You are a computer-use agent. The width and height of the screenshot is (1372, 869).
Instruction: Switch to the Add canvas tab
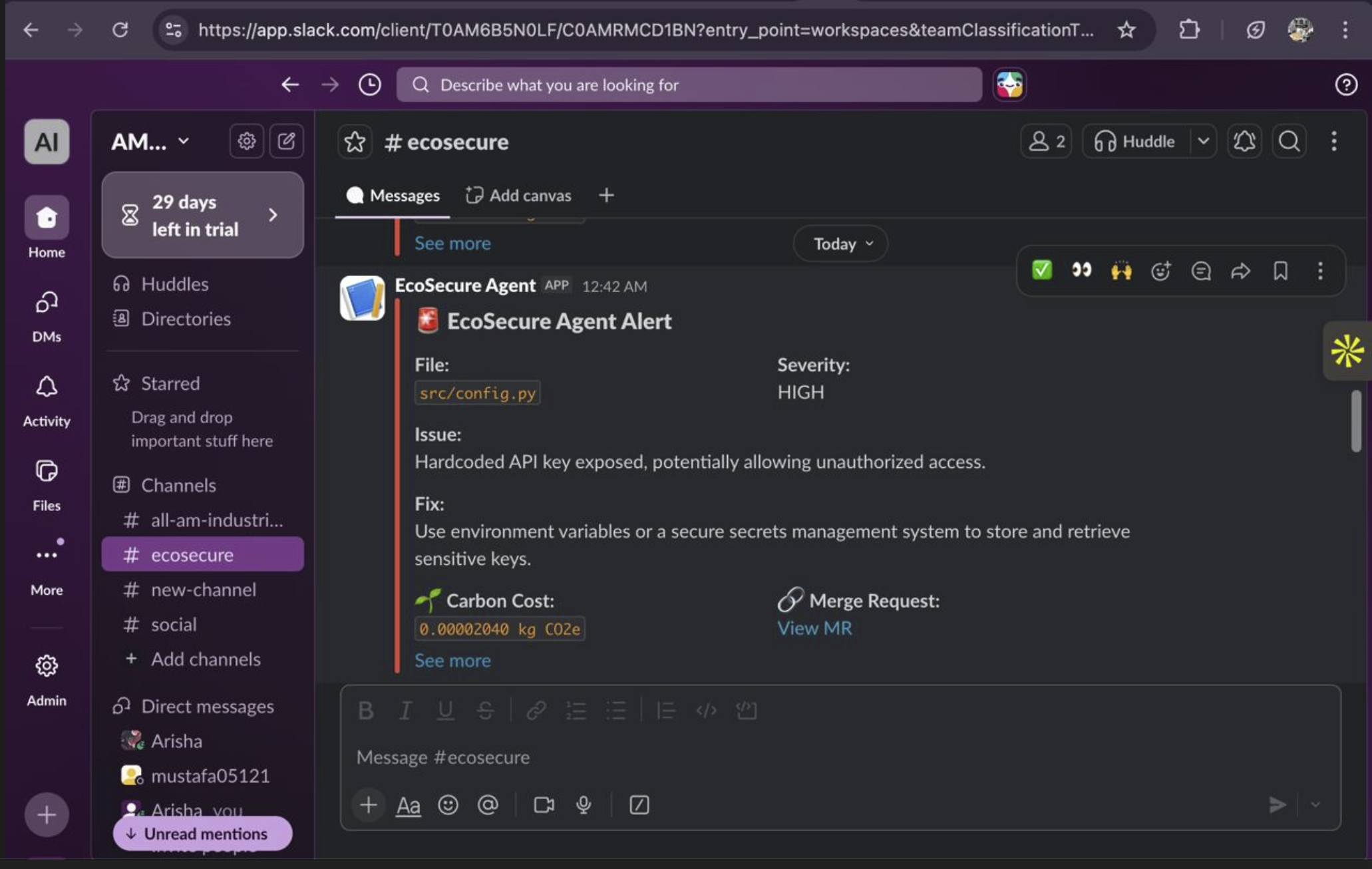tap(518, 195)
